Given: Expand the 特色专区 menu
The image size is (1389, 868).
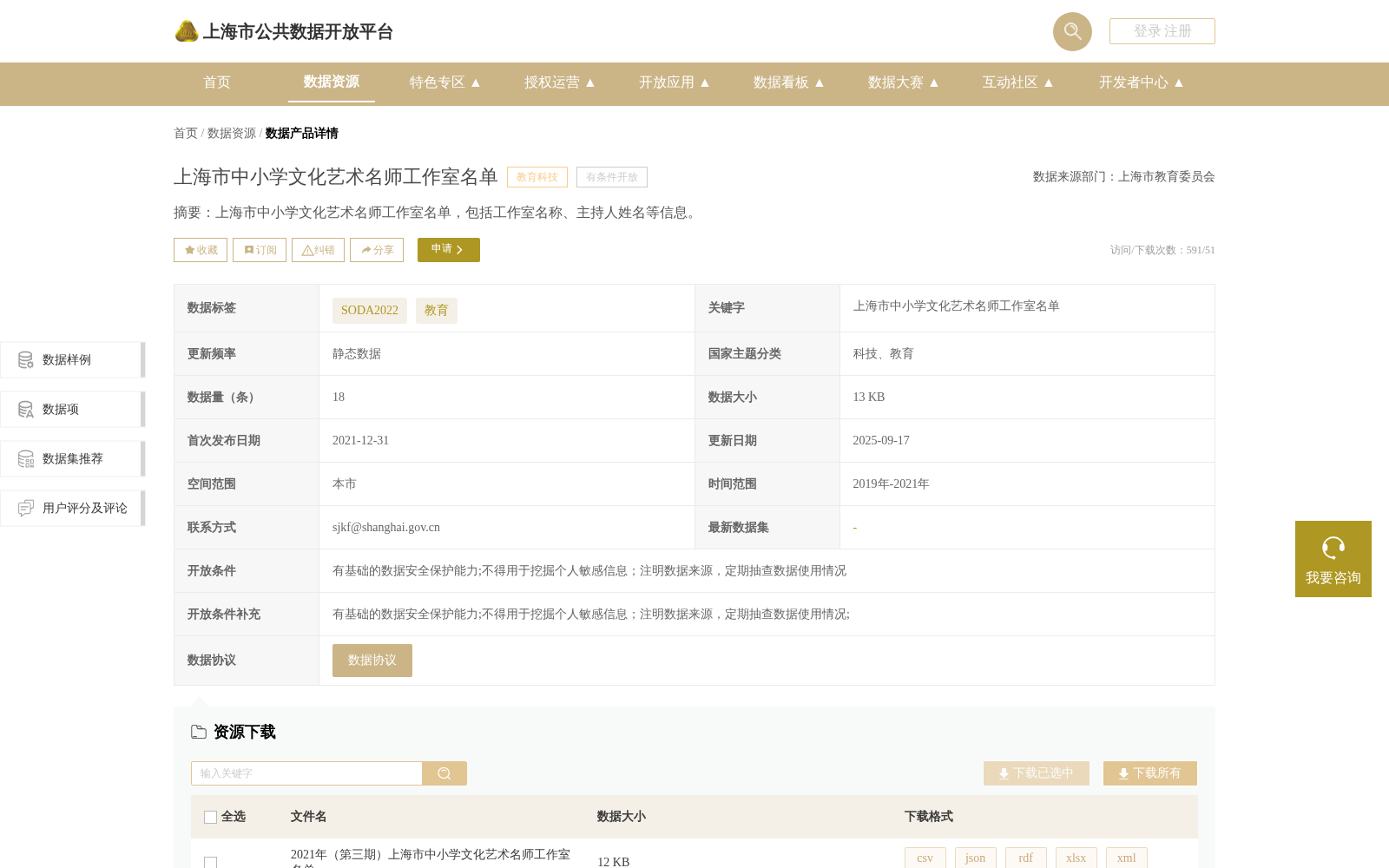Looking at the screenshot, I should click(445, 82).
